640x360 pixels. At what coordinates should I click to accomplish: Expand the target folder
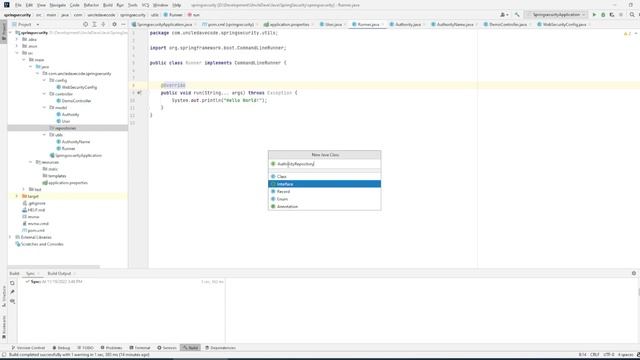click(17, 196)
